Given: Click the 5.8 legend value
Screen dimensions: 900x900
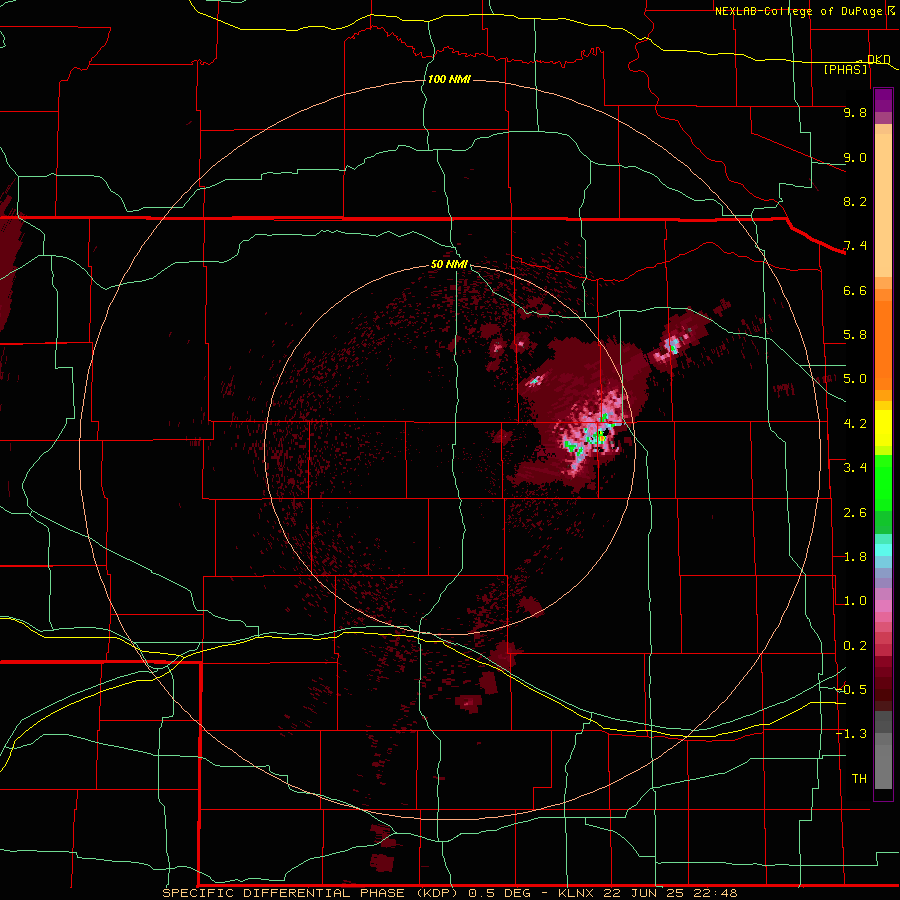Looking at the screenshot, I should pyautogui.click(x=855, y=335).
